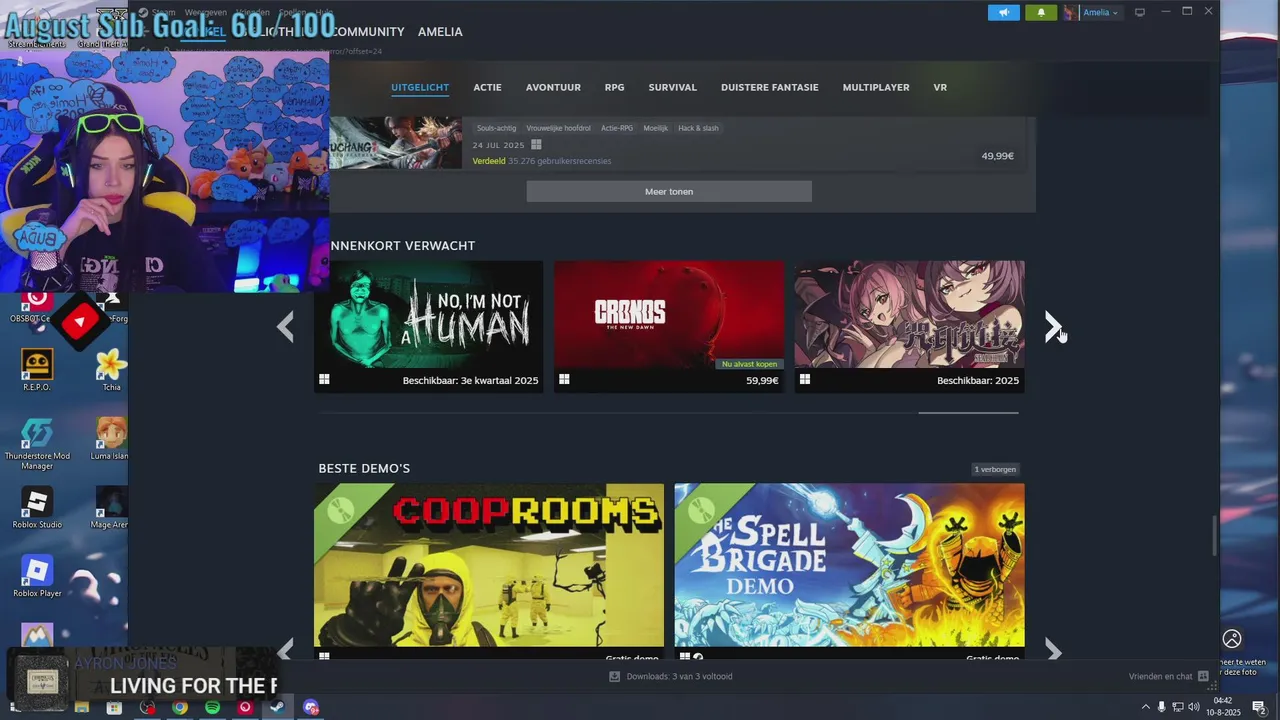Click Nu alvast kopen label
1280x720 pixels.
point(750,364)
